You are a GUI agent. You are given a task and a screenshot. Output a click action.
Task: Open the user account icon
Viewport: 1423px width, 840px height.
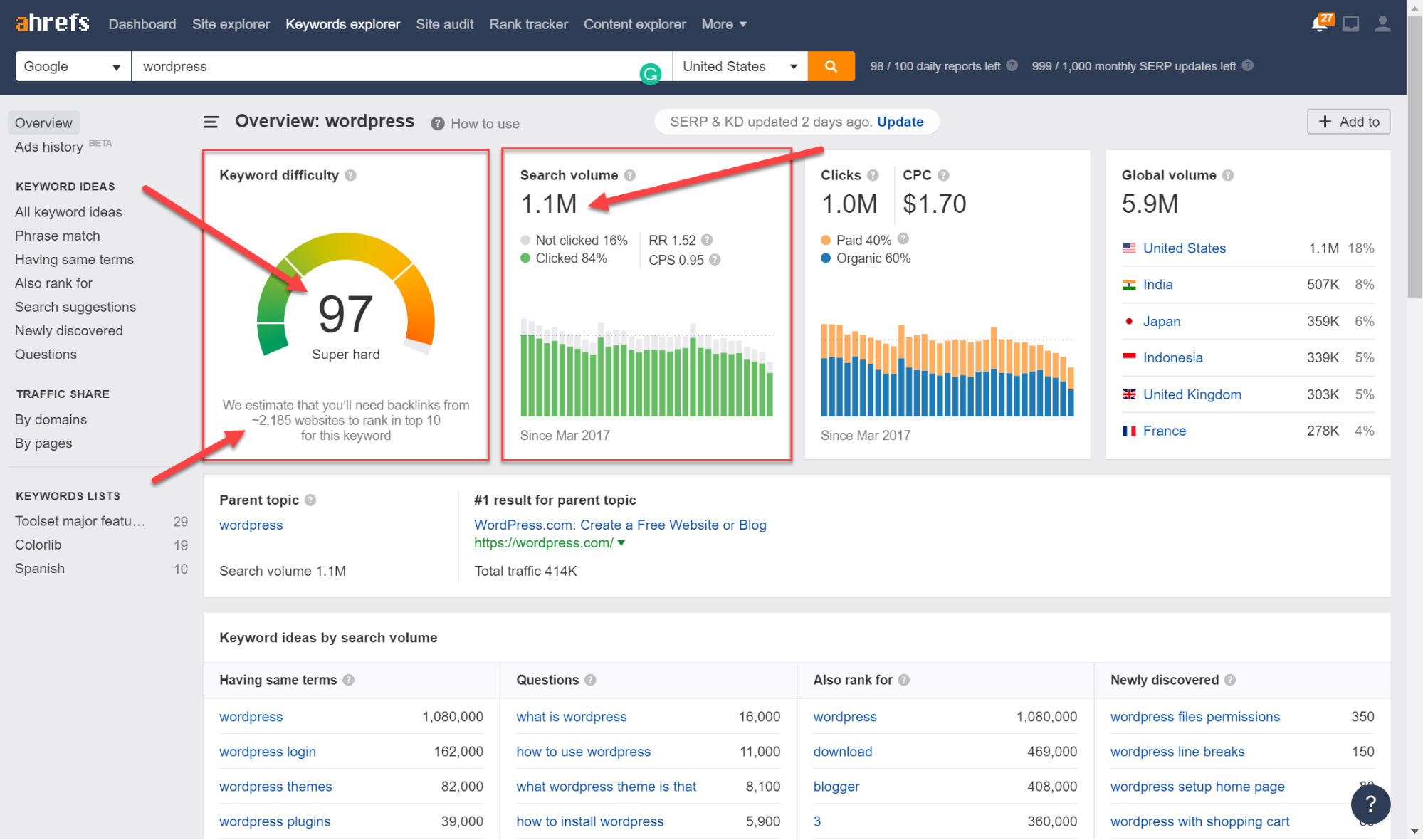point(1382,24)
